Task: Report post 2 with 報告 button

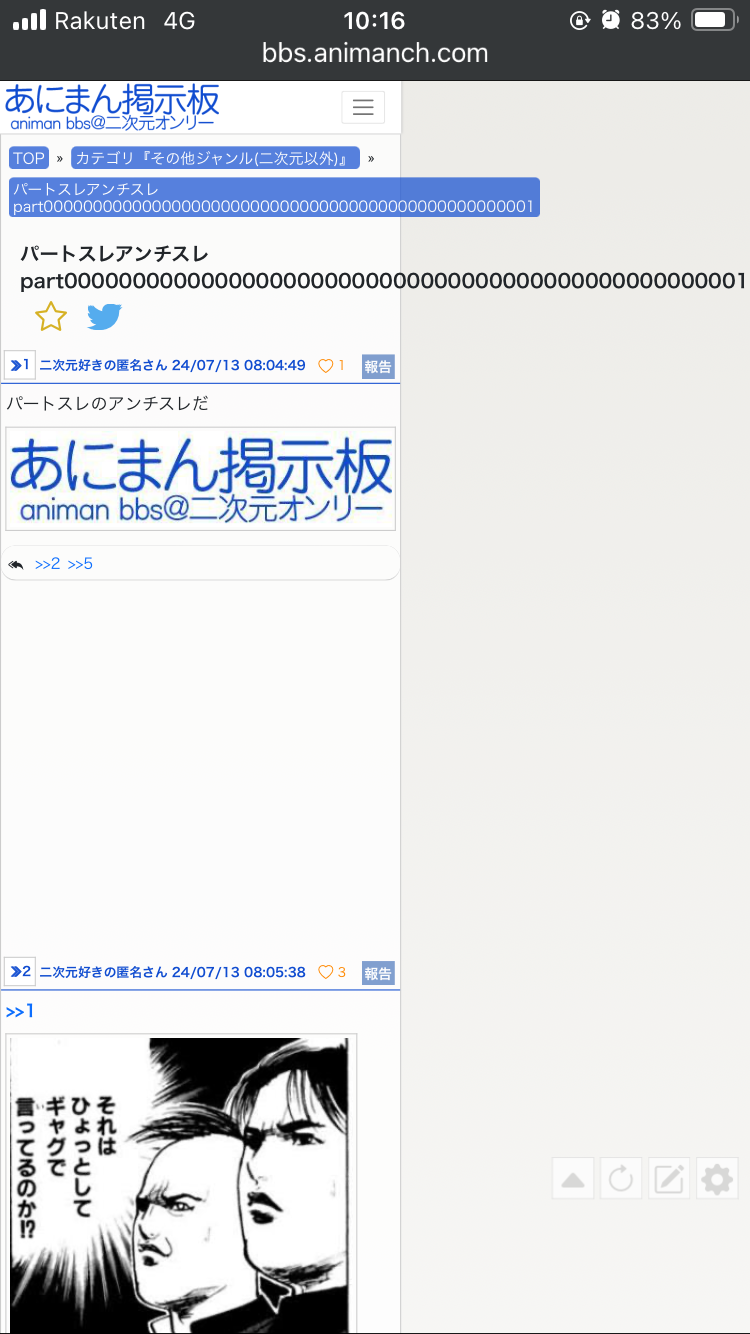Action: [378, 973]
